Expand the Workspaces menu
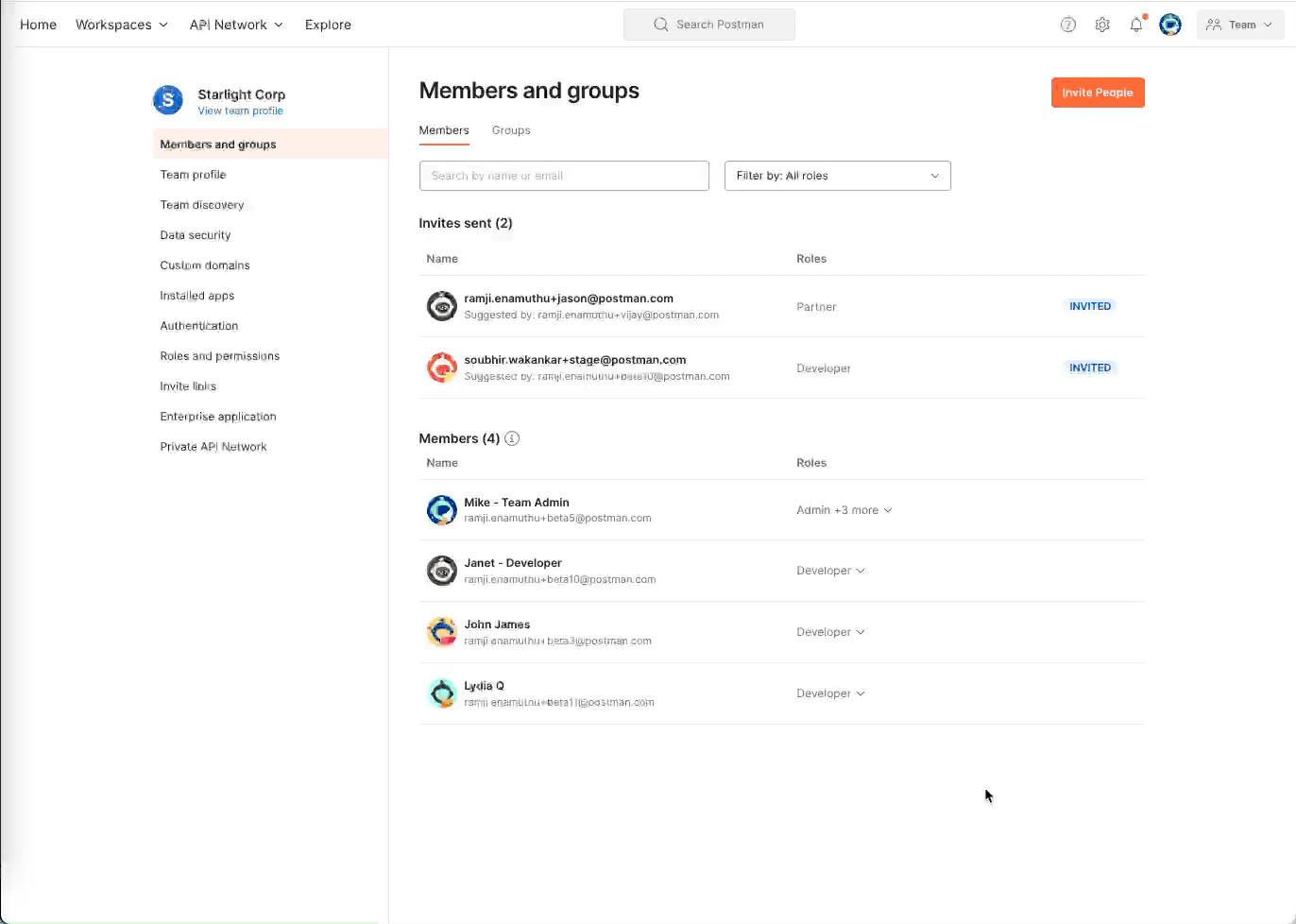The height and width of the screenshot is (924, 1296). point(122,25)
